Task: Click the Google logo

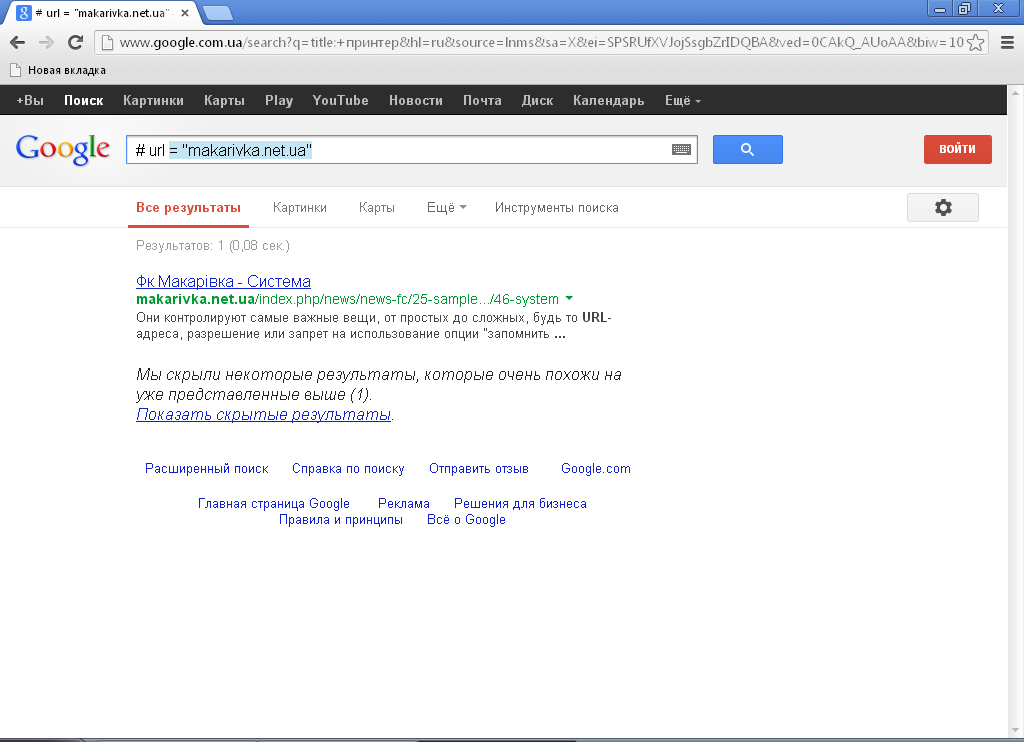Action: click(x=63, y=150)
